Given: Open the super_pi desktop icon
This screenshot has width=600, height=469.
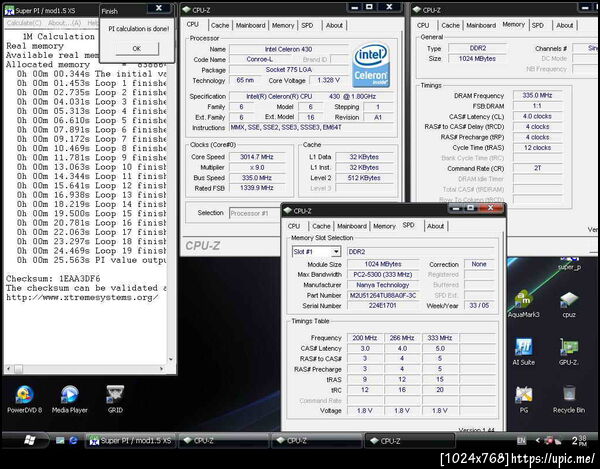Looking at the screenshot, I should click(569, 264).
